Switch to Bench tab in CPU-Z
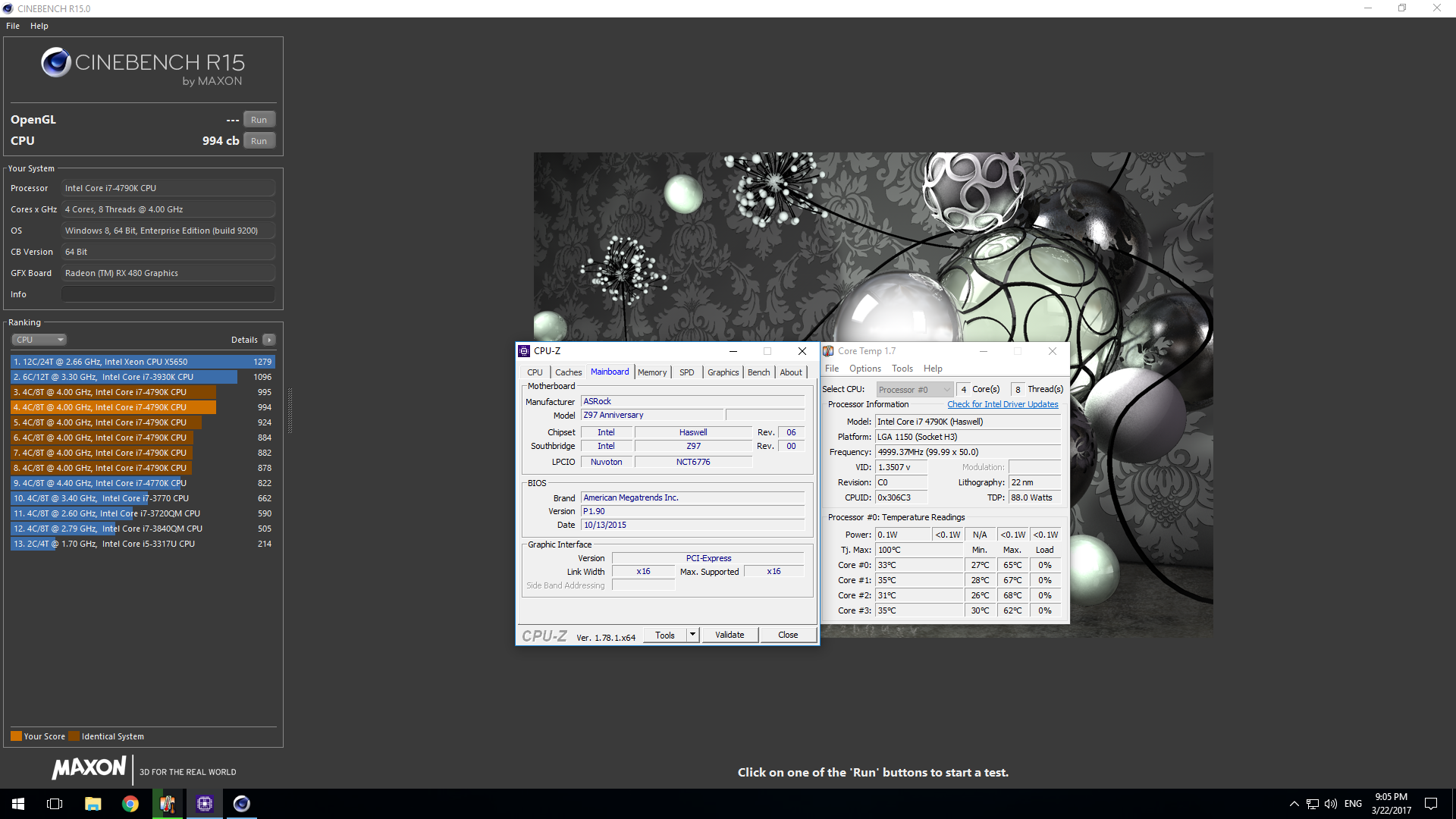The height and width of the screenshot is (819, 1456). (758, 372)
